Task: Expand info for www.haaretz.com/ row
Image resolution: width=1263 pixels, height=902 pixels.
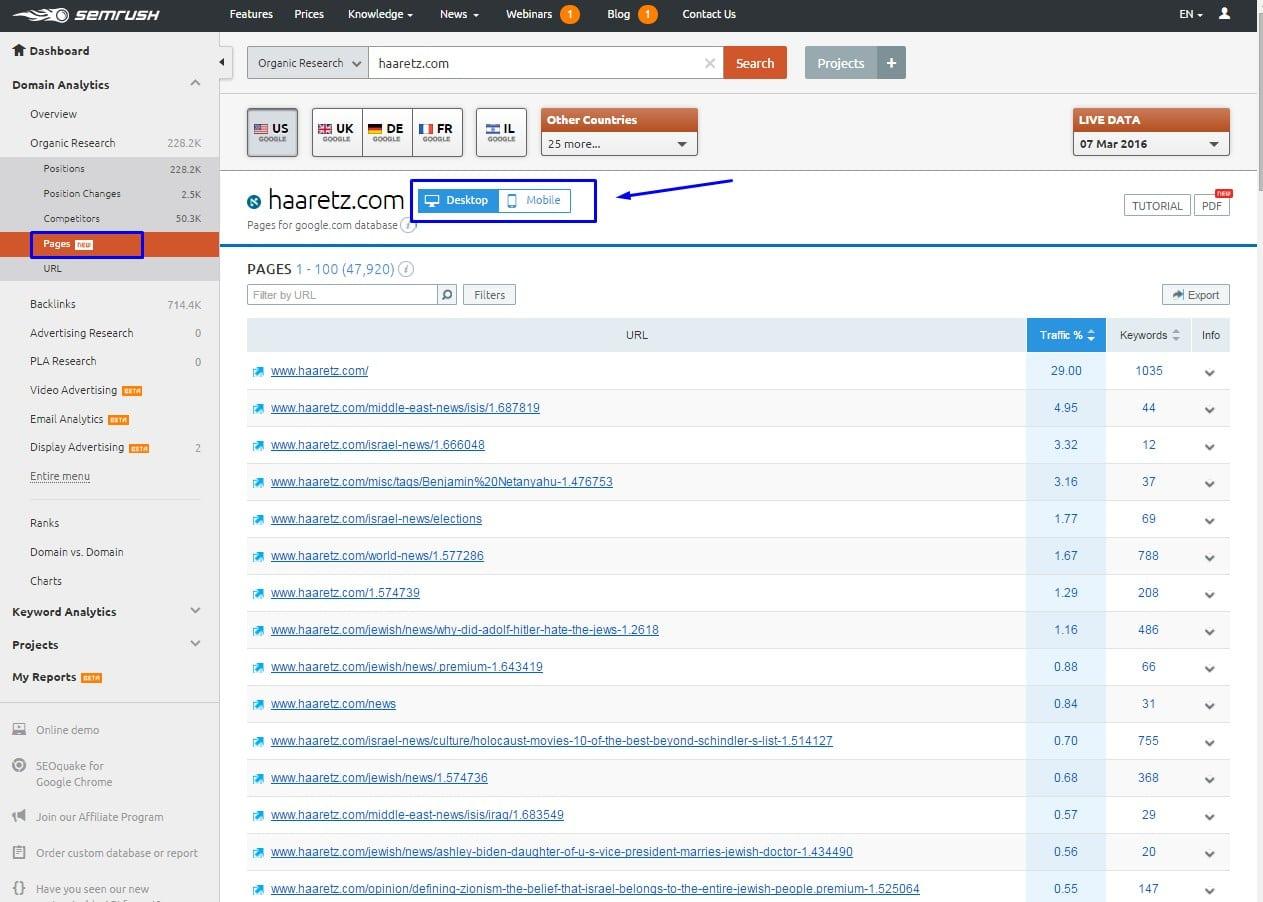Action: (1210, 372)
